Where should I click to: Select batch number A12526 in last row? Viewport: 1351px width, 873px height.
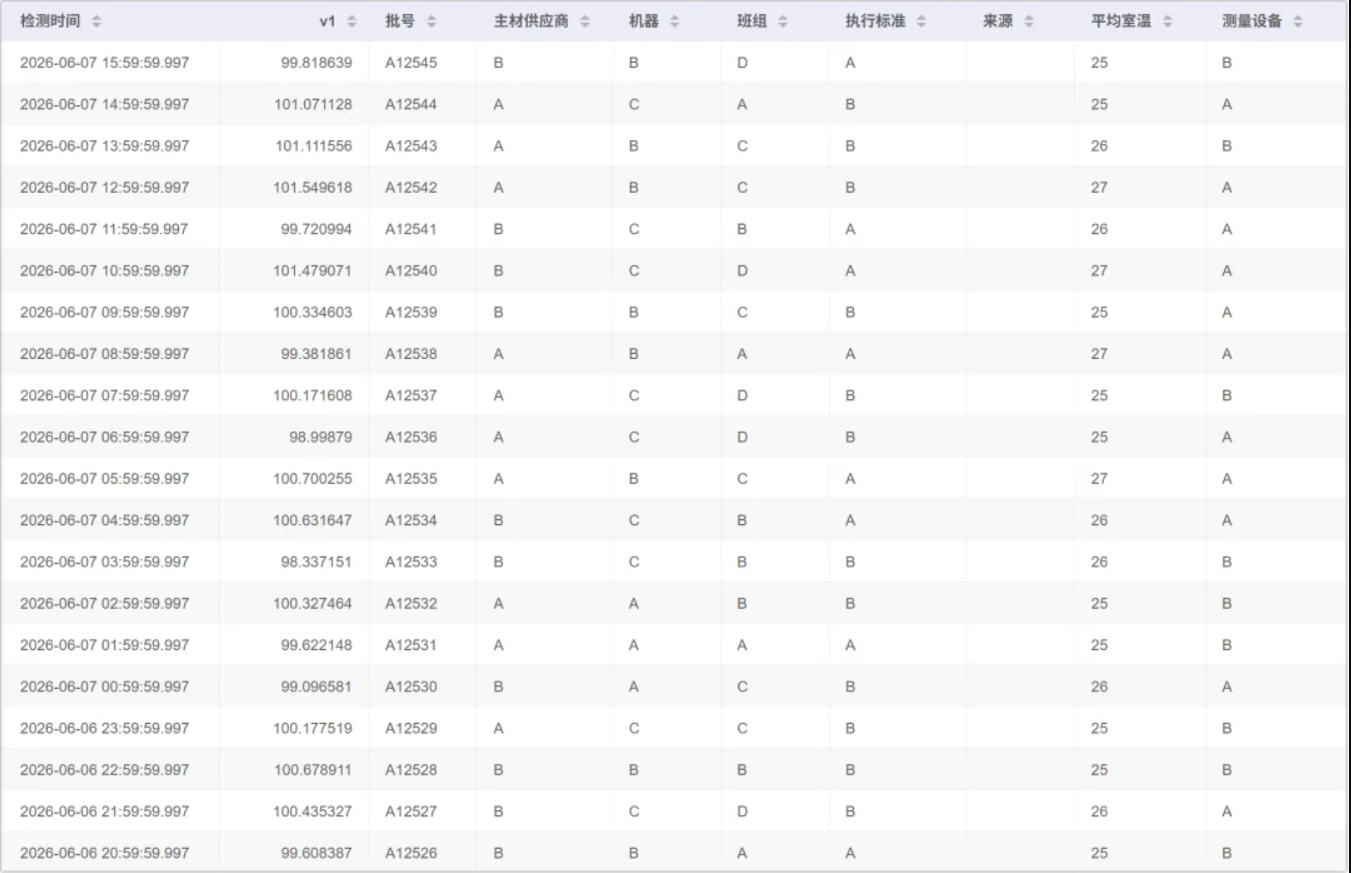pyautogui.click(x=411, y=853)
